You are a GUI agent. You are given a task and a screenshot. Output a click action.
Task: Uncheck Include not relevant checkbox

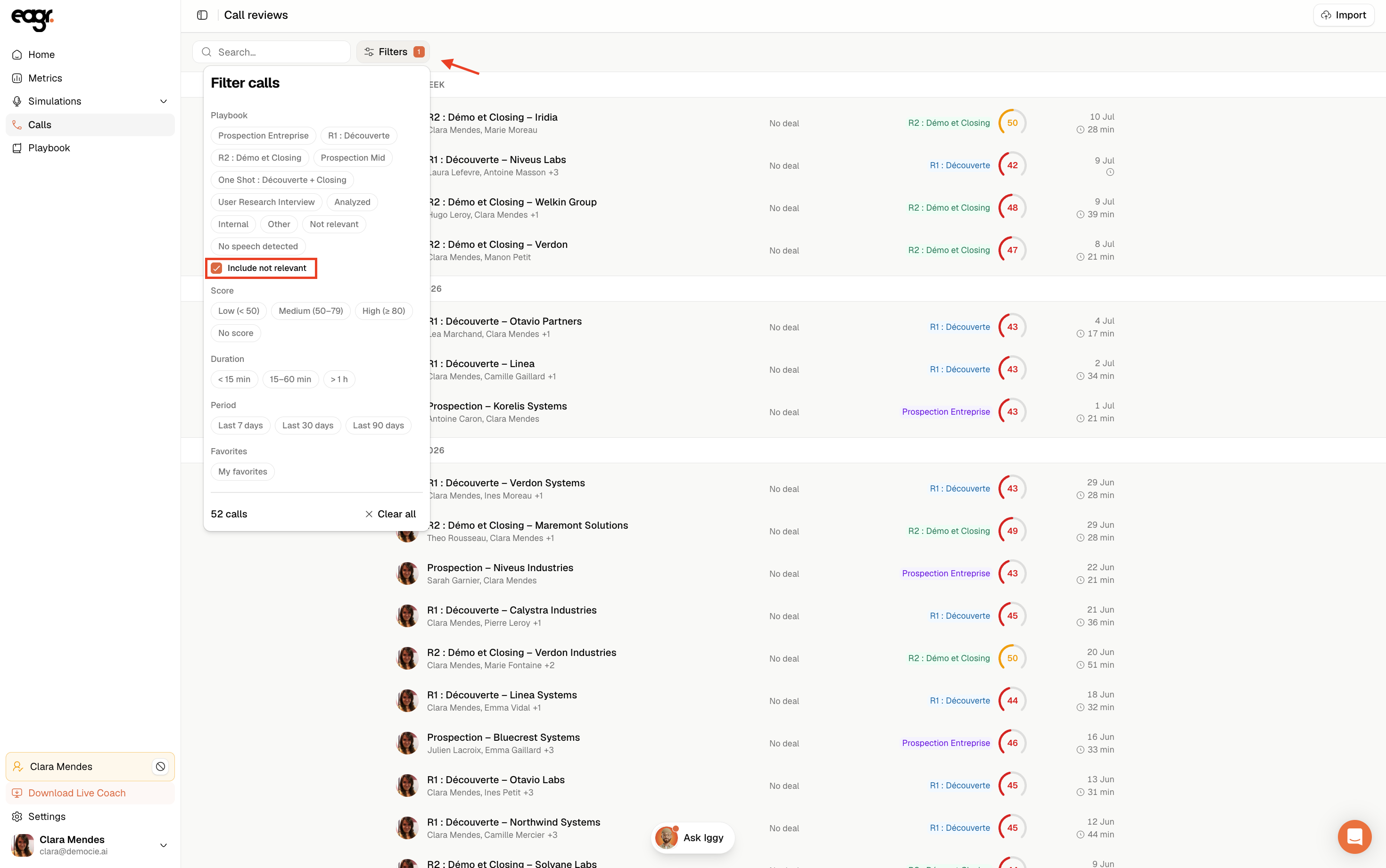[216, 268]
